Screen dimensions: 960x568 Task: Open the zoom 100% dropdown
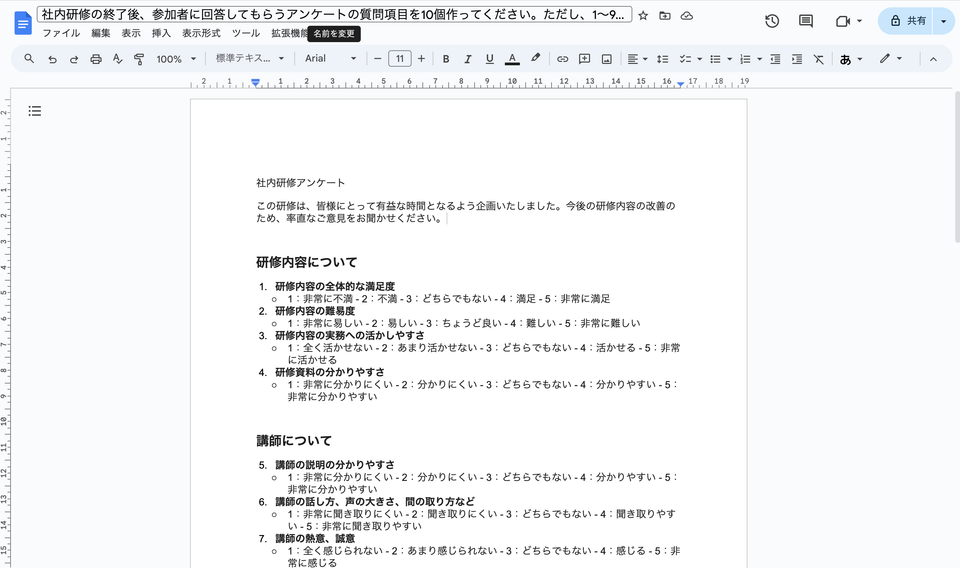point(176,59)
